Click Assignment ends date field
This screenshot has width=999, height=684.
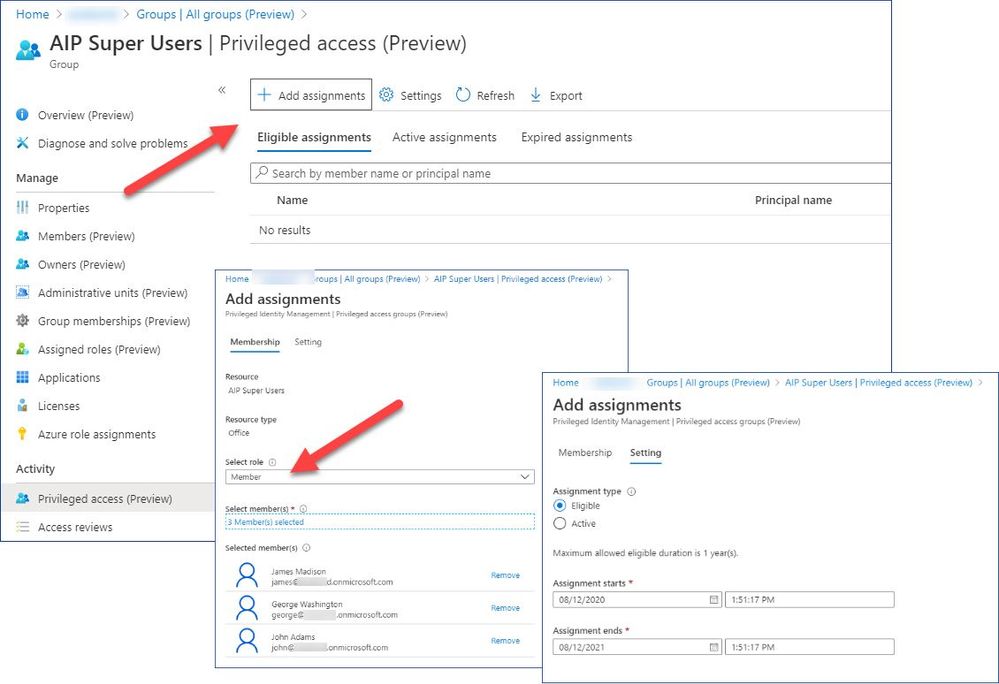(637, 647)
